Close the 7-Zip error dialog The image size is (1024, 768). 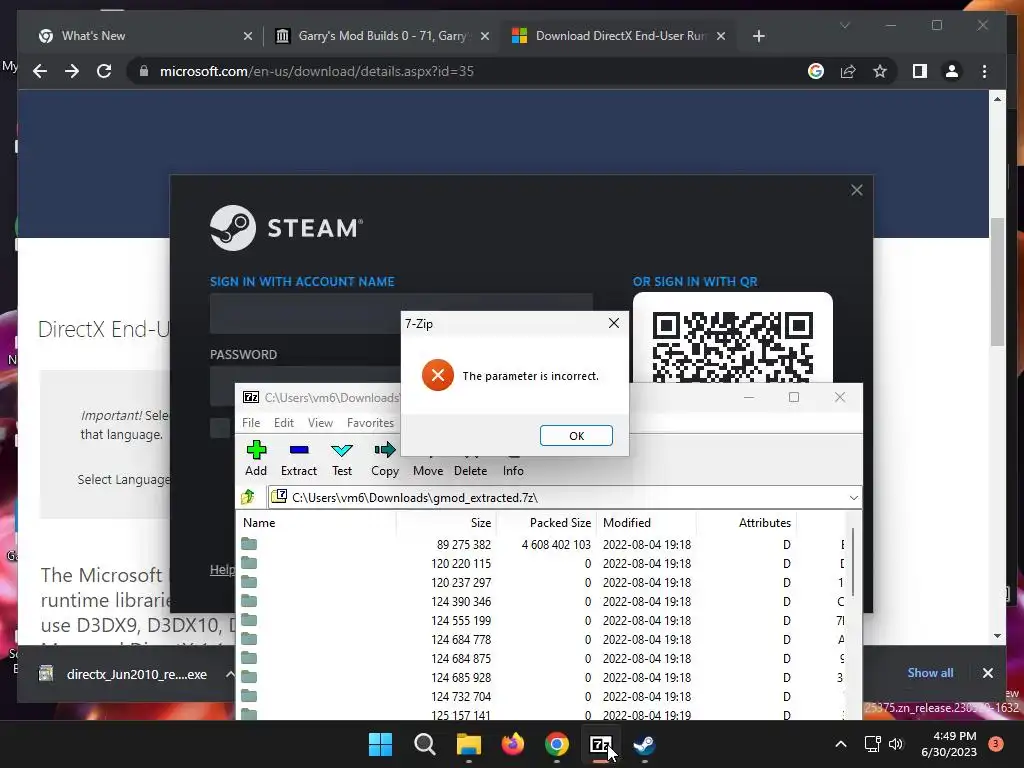[613, 323]
